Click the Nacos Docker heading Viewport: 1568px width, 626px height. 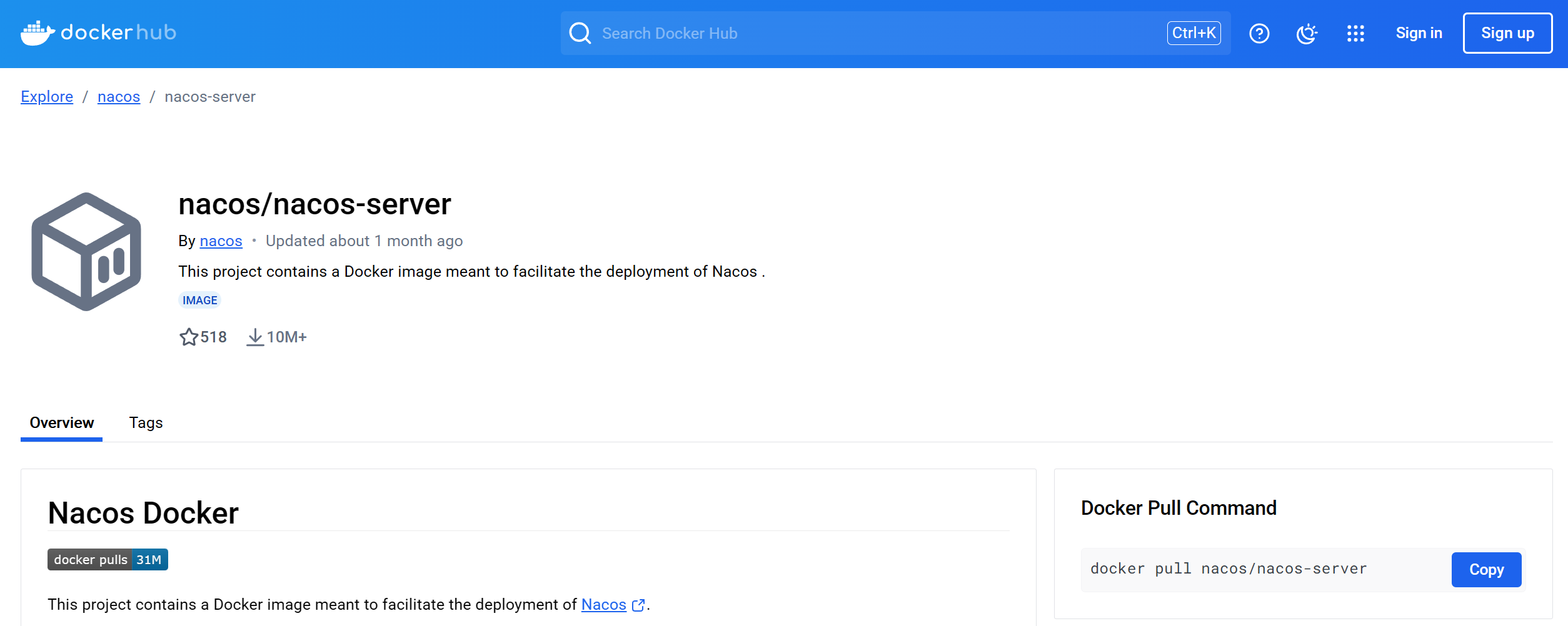(143, 513)
